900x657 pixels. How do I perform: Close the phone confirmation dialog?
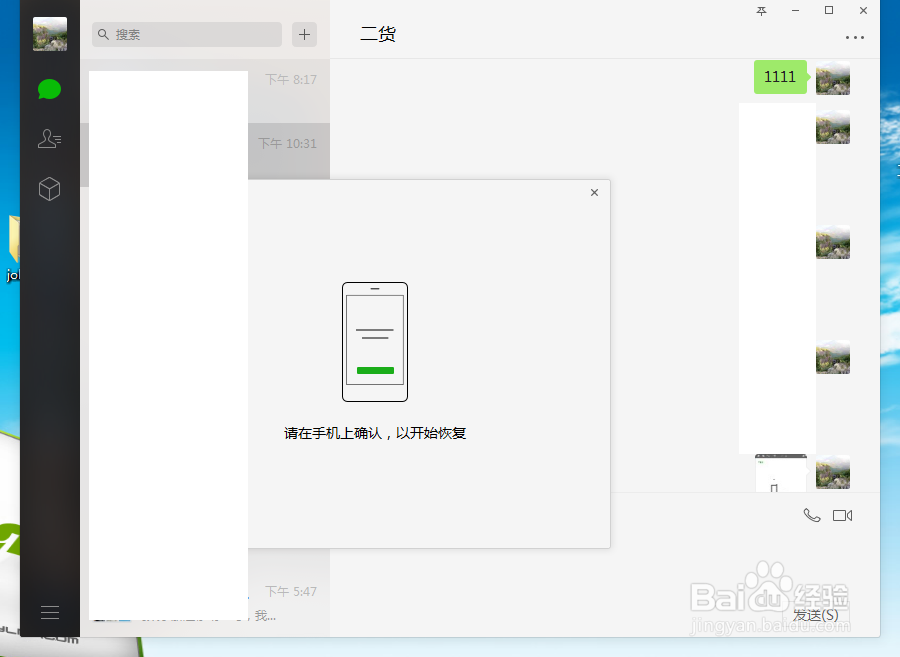coord(594,192)
